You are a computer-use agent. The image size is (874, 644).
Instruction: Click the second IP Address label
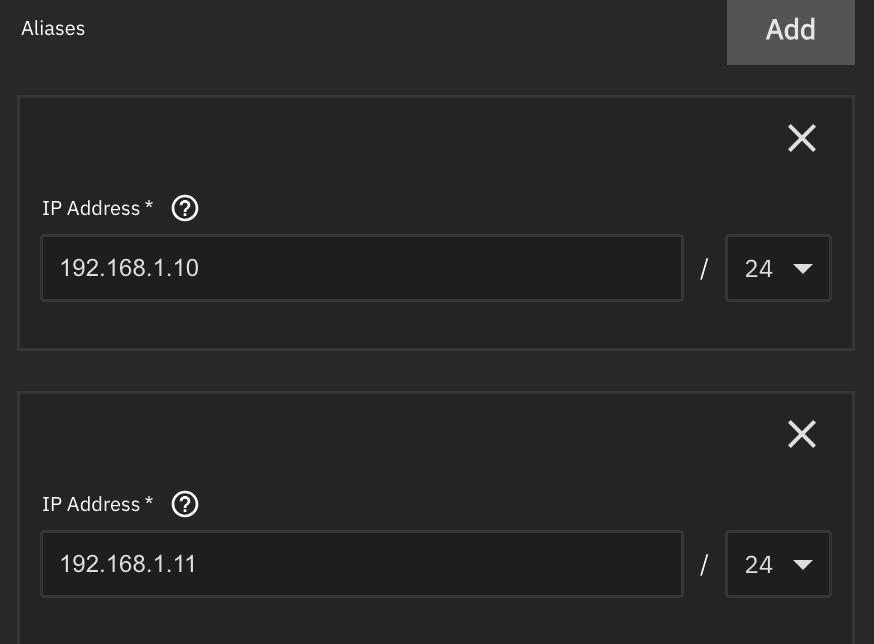pyautogui.click(x=91, y=505)
